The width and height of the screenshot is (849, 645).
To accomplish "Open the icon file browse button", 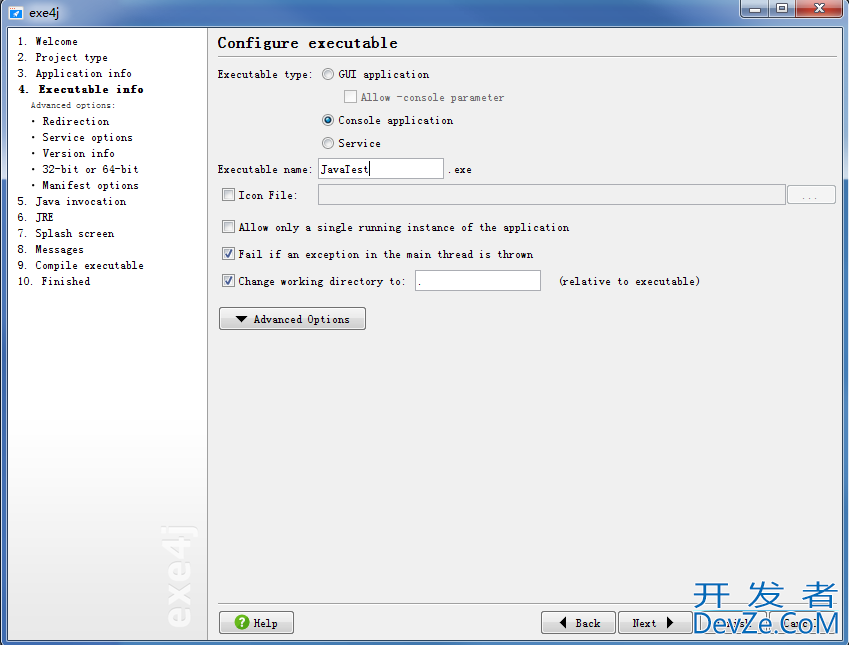I will tap(811, 195).
